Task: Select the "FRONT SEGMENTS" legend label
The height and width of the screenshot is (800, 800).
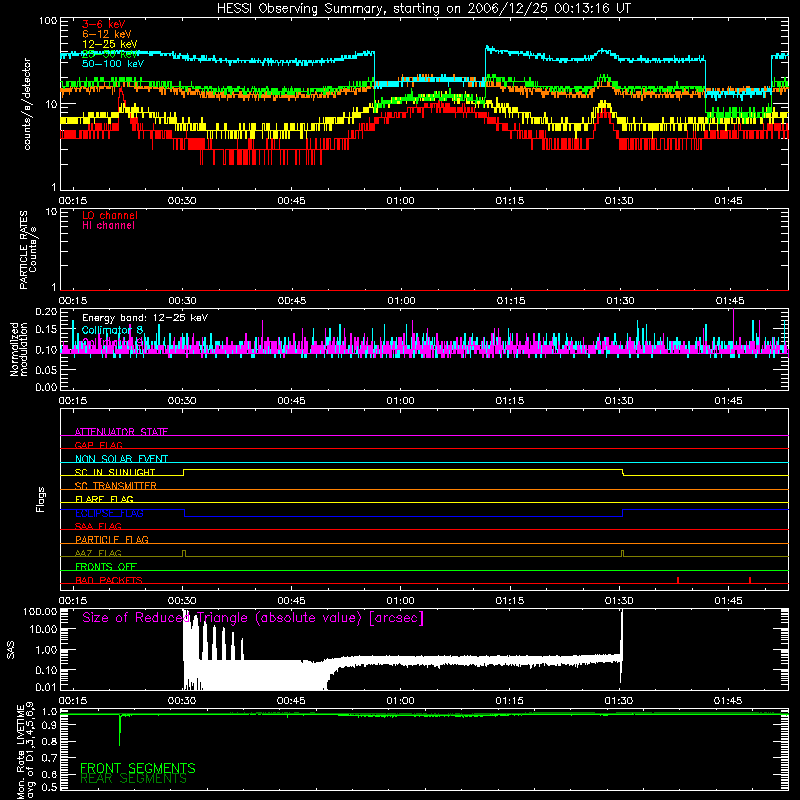Action: [138, 768]
